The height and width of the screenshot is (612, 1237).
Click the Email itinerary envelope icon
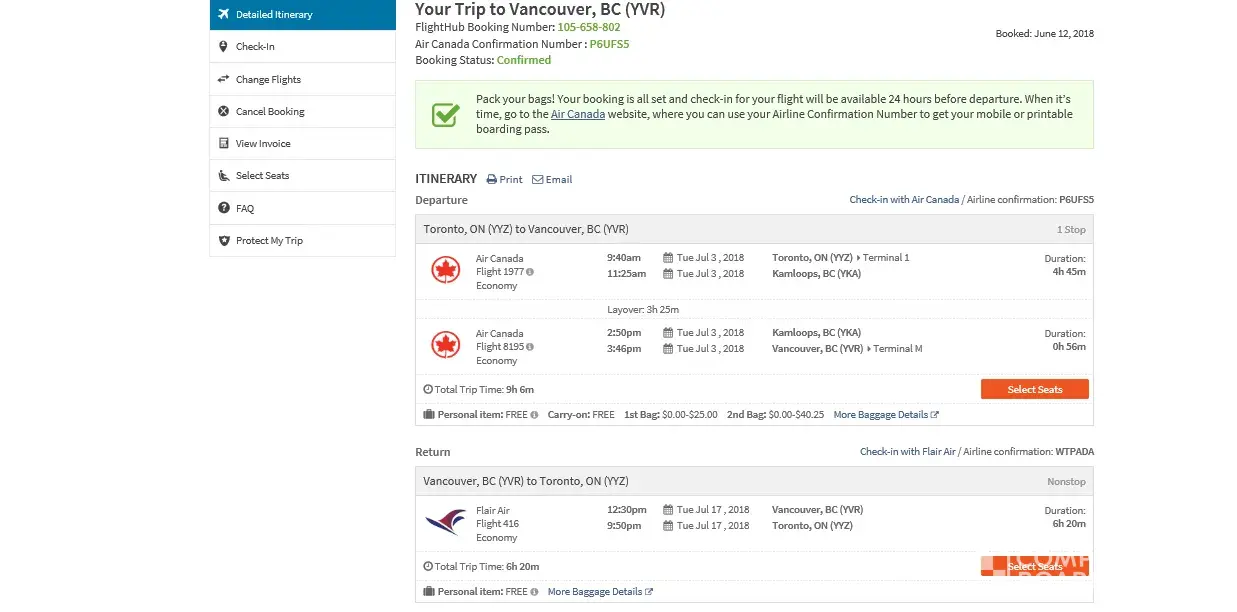click(537, 180)
